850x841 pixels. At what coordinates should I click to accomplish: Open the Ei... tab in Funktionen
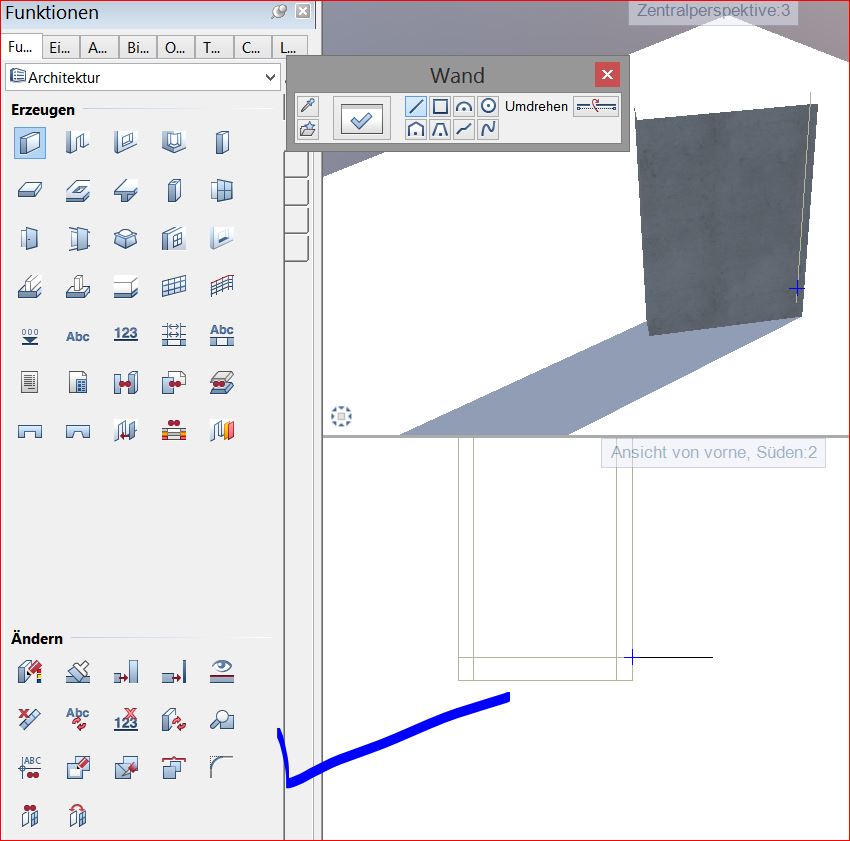[60, 47]
